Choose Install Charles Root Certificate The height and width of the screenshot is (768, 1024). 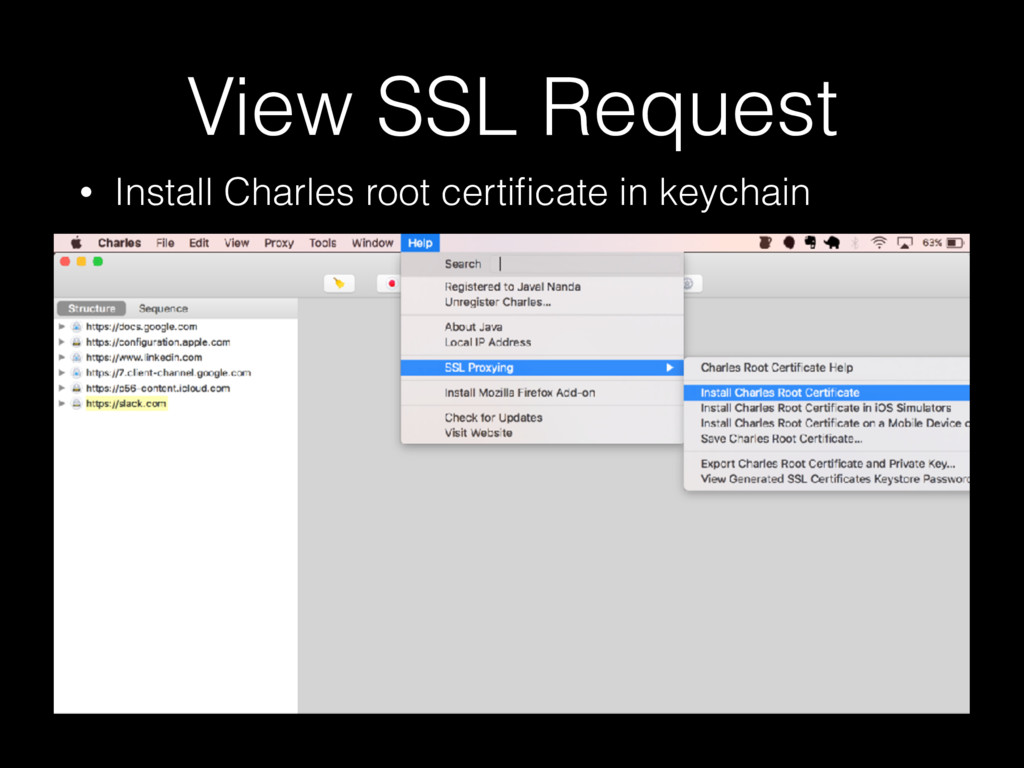tap(780, 393)
